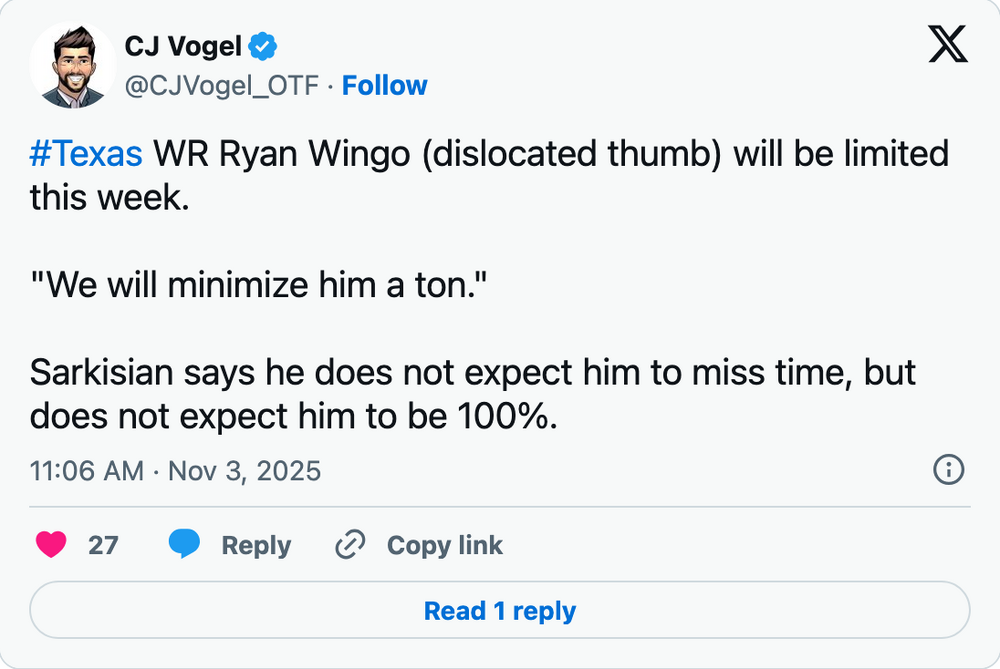The width and height of the screenshot is (1000, 669).
Task: Like the tweet with the heart icon
Action: (x=51, y=545)
